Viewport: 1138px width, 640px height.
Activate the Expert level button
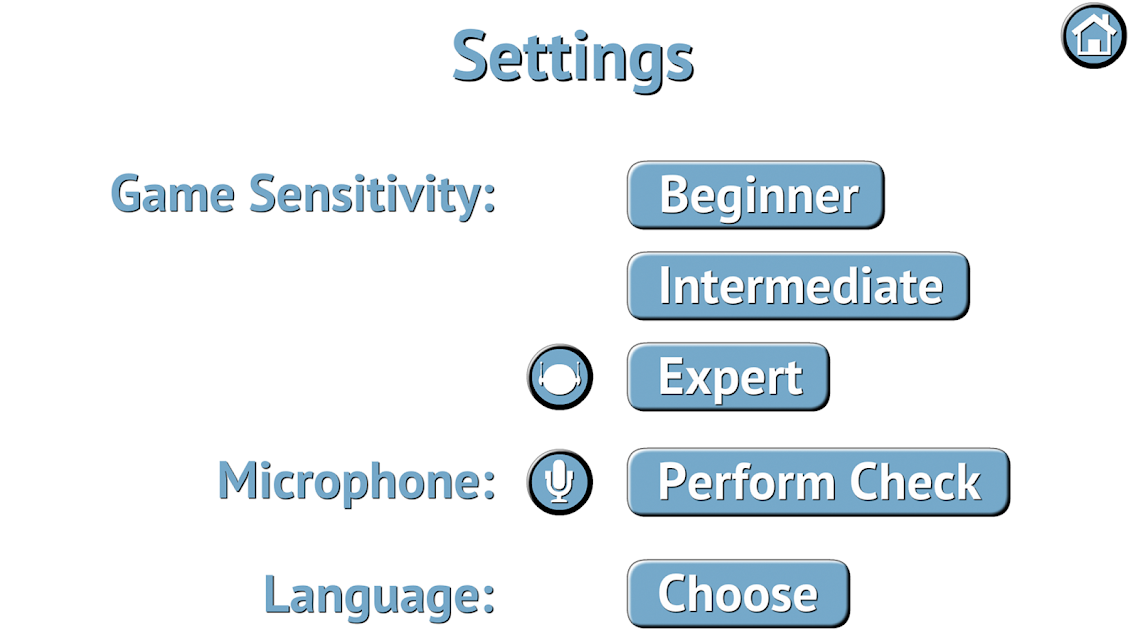pyautogui.click(x=728, y=377)
